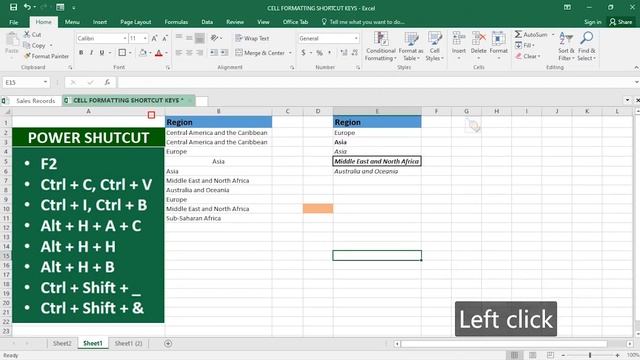Expand AutoSum dropdown arrow
Viewport: 640px width, 360px height.
(553, 35)
